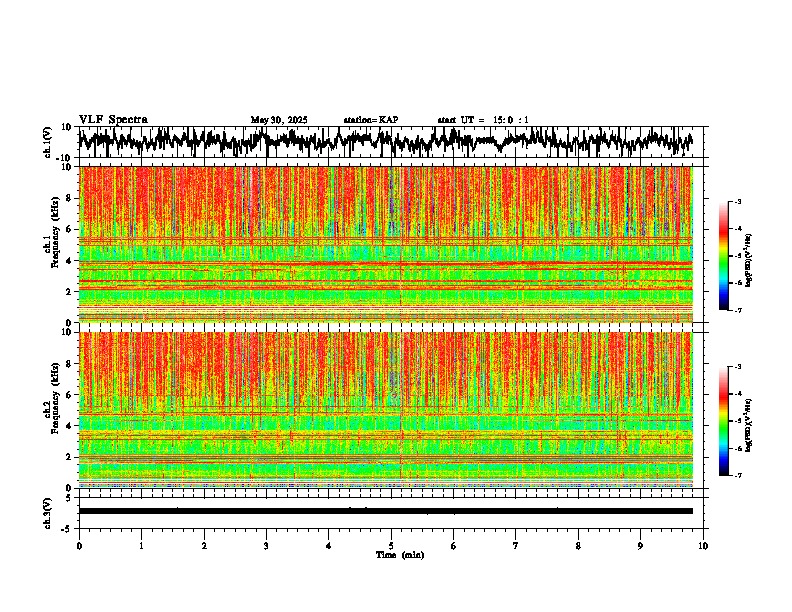Click the ch.1(V) waveform axis label
Screen dimensions: 792x612
click(x=48, y=142)
